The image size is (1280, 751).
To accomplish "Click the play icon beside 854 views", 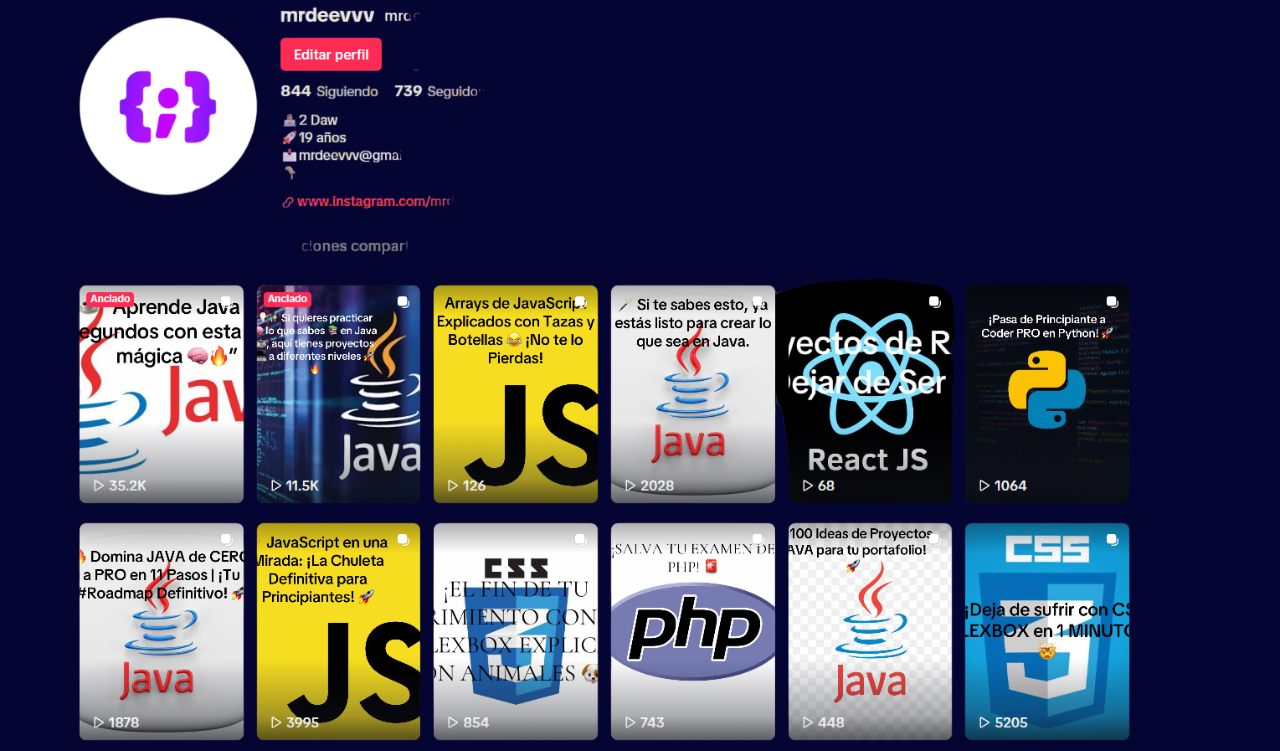I will (x=453, y=722).
